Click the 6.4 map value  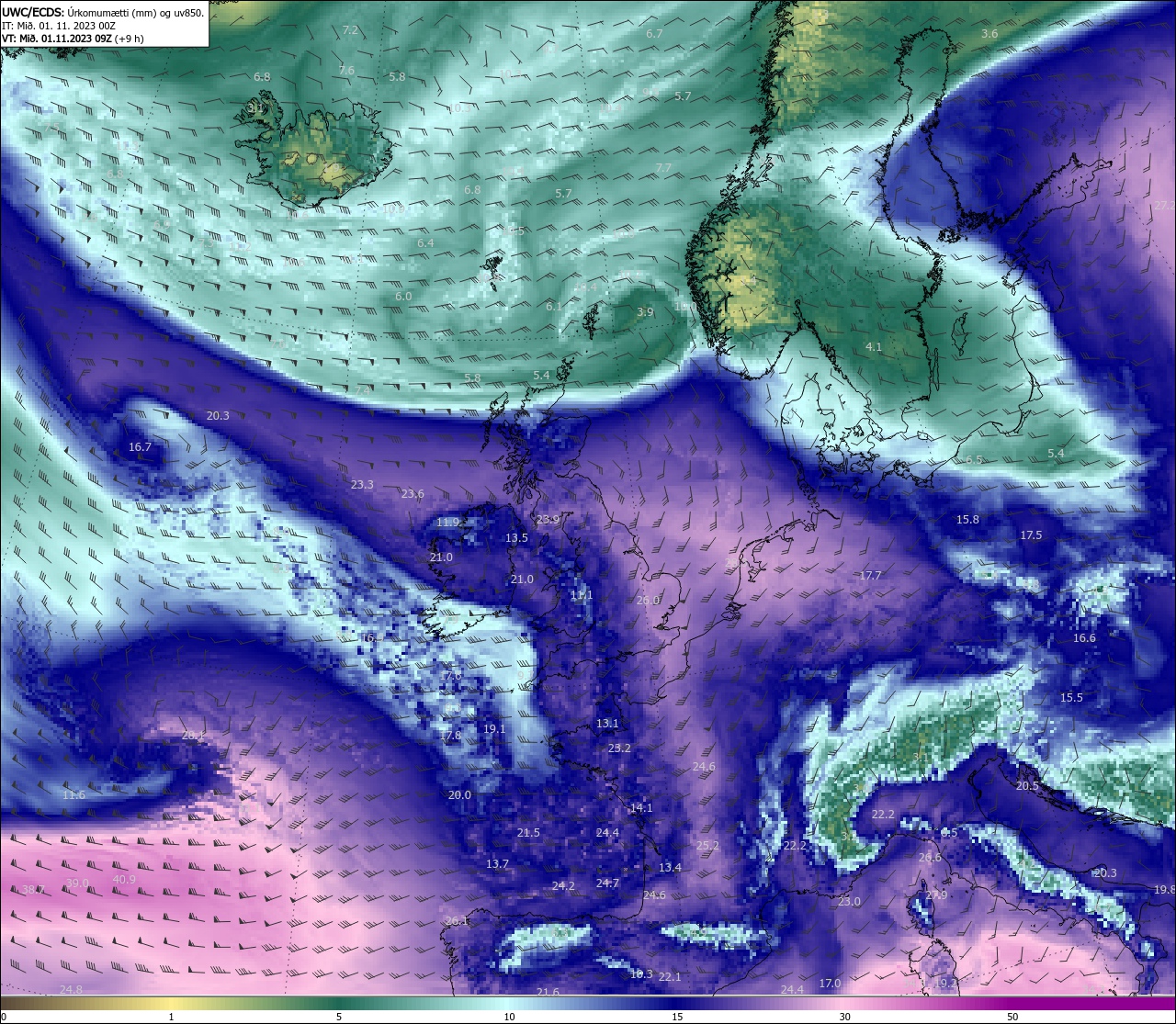pyautogui.click(x=425, y=243)
